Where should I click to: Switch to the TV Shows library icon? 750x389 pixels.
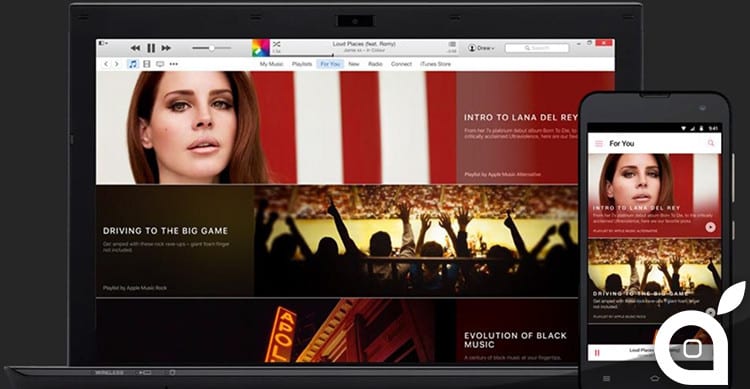pyautogui.click(x=160, y=64)
